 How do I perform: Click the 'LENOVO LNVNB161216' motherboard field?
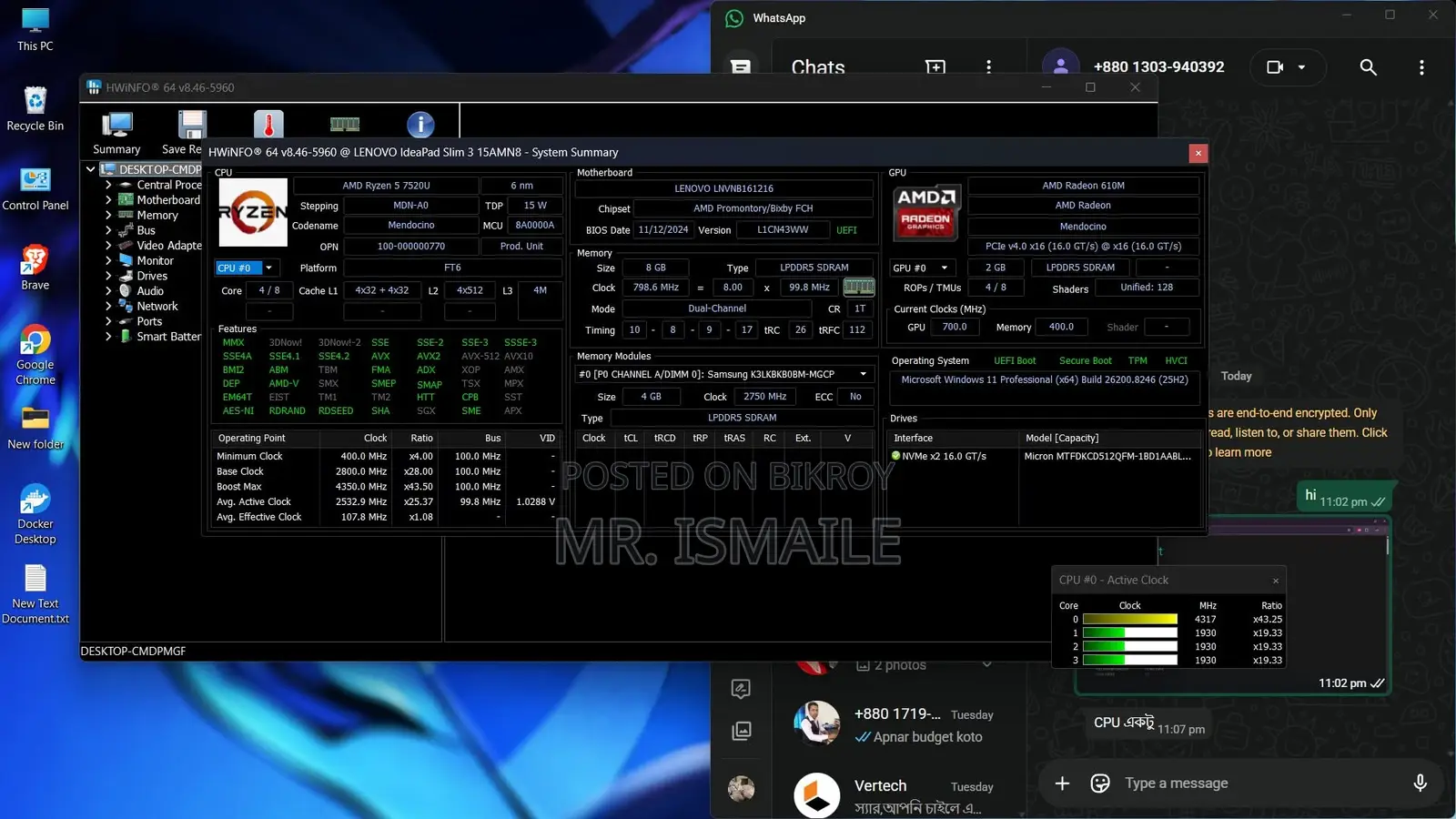pos(723,188)
